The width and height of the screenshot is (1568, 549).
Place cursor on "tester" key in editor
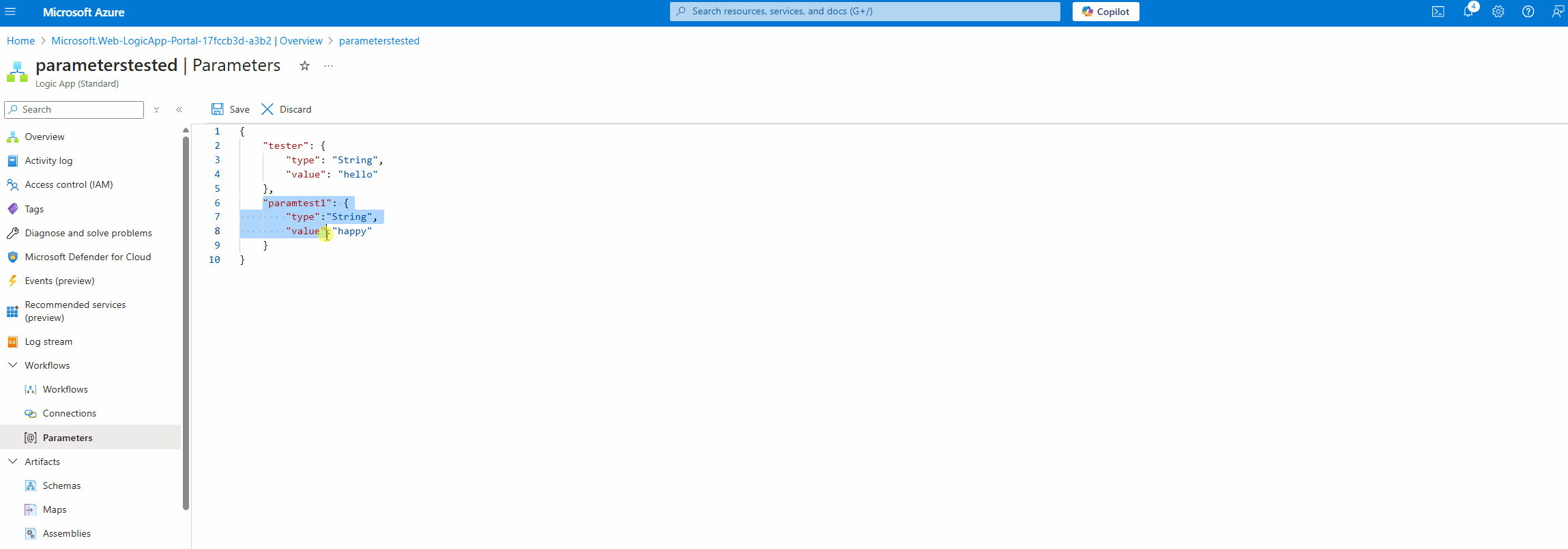[285, 145]
